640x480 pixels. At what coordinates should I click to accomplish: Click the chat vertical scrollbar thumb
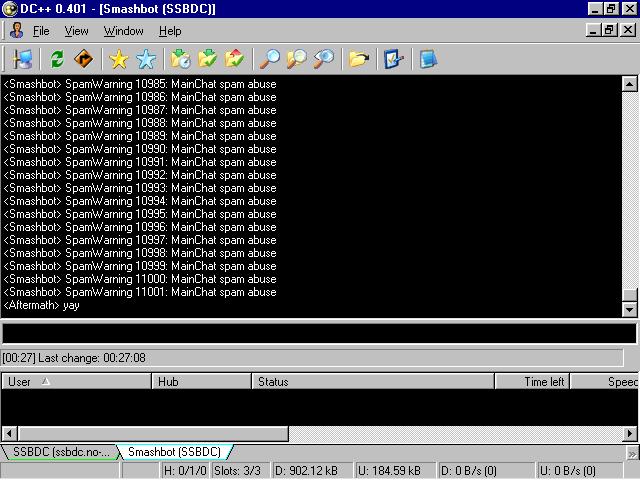pyautogui.click(x=629, y=295)
